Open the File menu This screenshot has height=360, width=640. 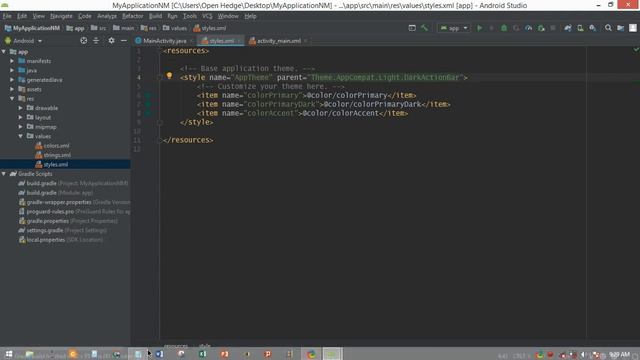point(7,16)
